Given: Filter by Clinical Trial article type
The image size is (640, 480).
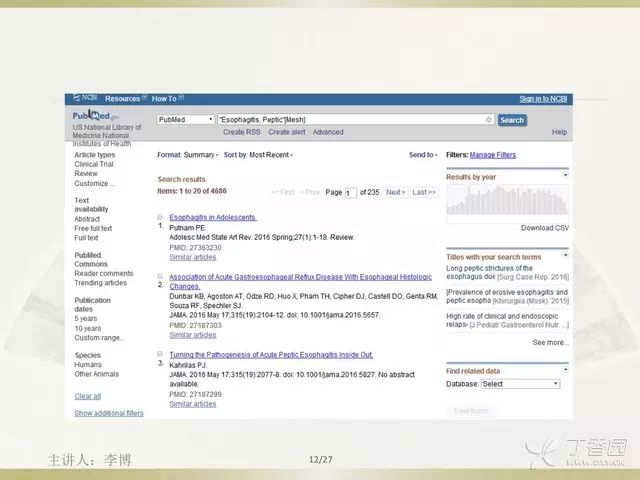Looking at the screenshot, I should (94, 164).
